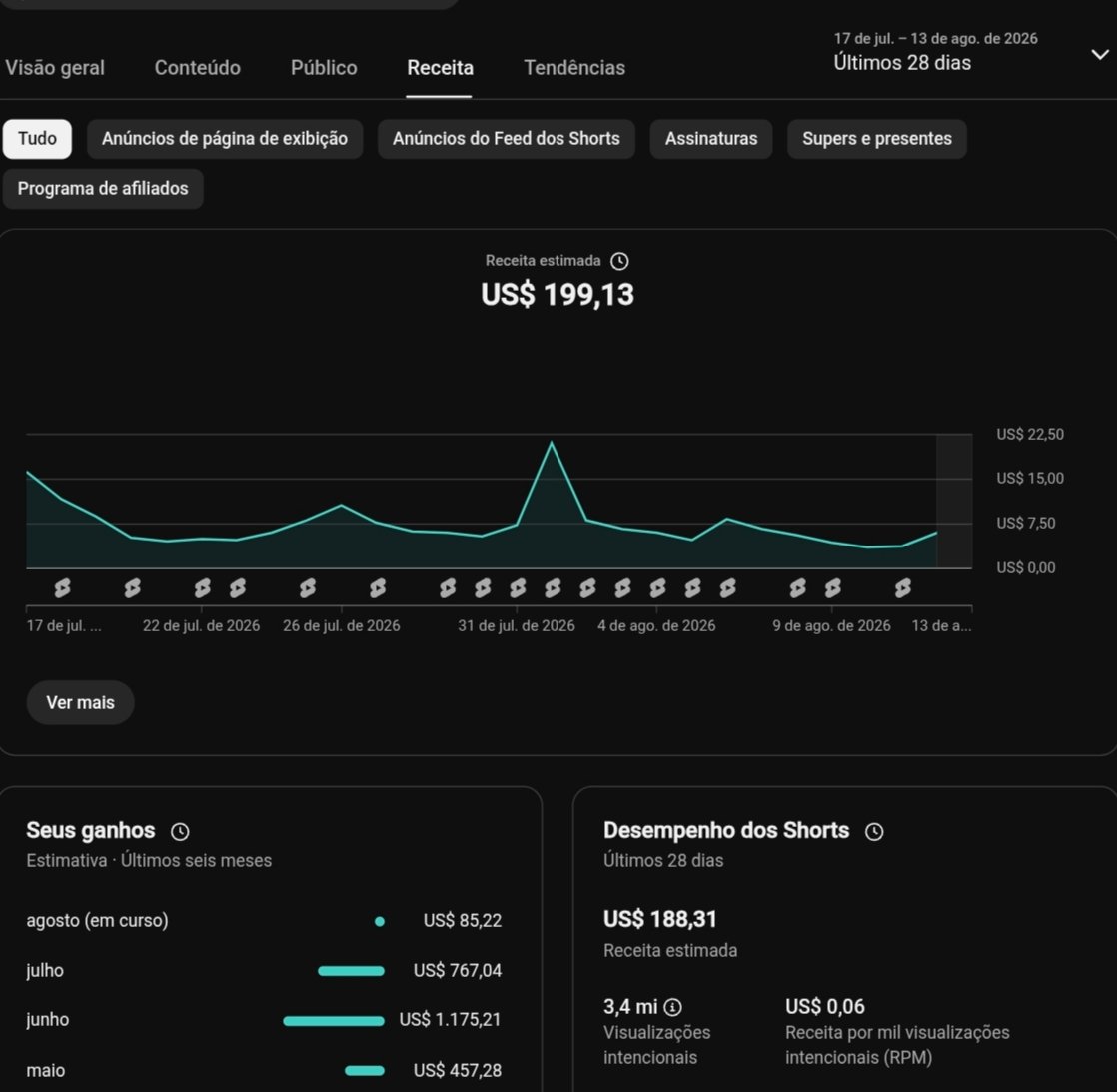Click the clock icon beside Receita estimada
1117x1092 pixels.
pos(619,262)
